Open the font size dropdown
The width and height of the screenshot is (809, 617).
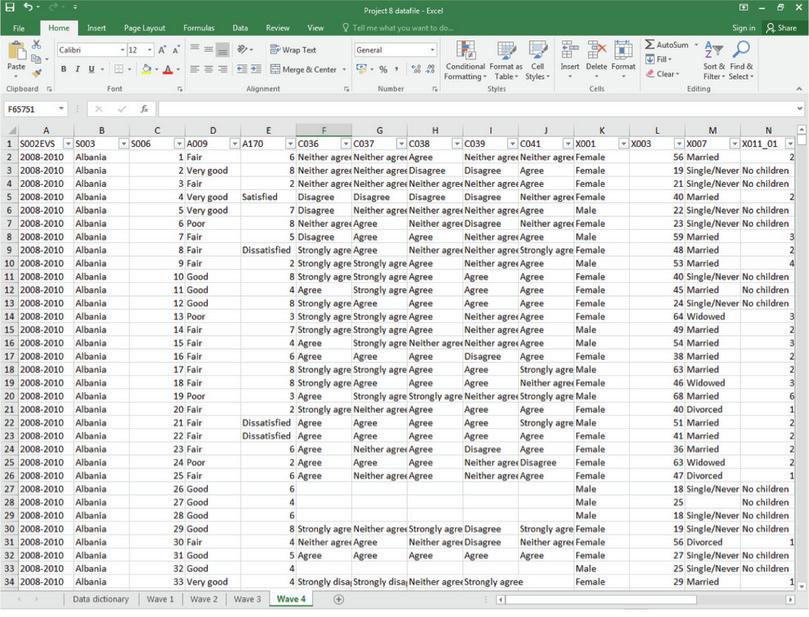(x=150, y=50)
